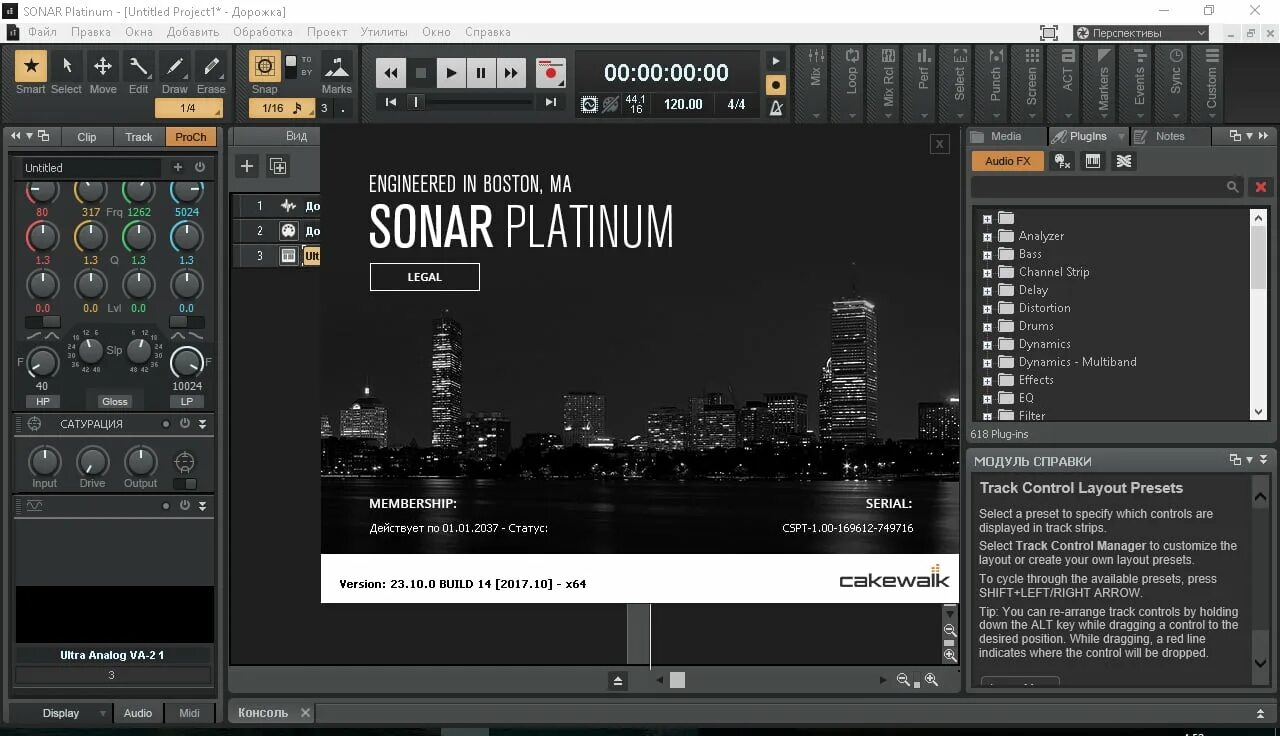This screenshot has height=736, width=1280.
Task: Pick the Edit tool wrench
Action: 139,67
